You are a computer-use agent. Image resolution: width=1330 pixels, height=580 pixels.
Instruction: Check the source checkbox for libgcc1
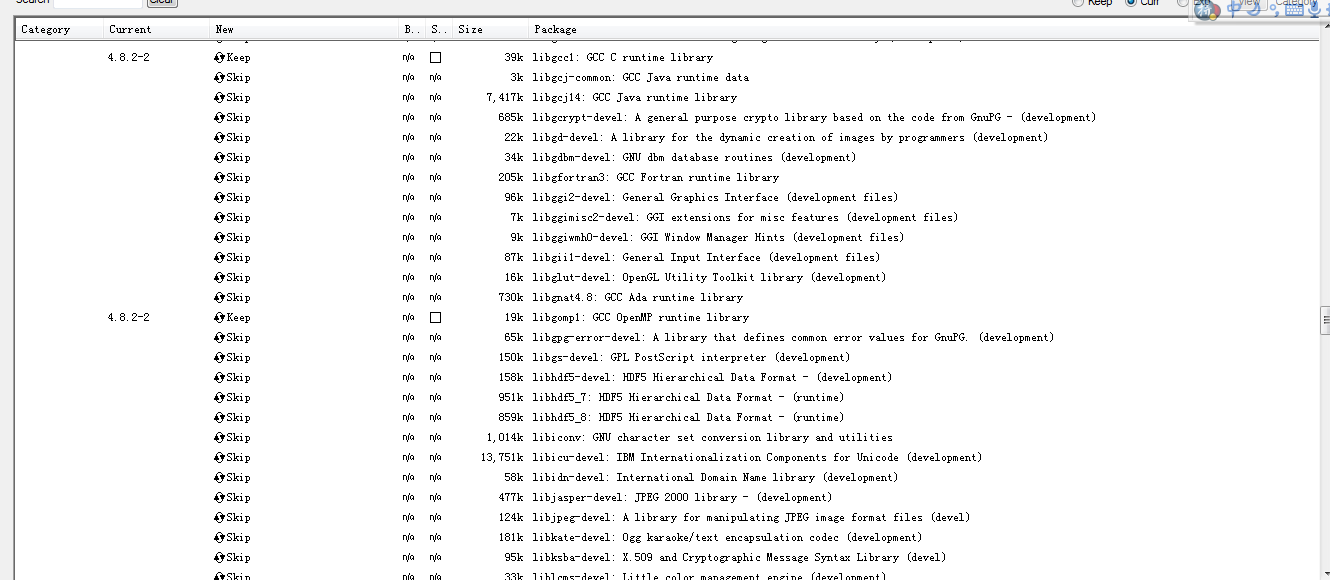(x=436, y=58)
